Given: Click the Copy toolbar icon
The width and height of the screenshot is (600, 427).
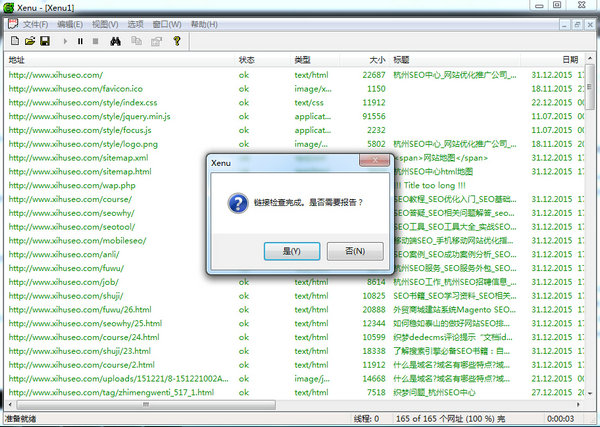Looking at the screenshot, I should [x=136, y=41].
